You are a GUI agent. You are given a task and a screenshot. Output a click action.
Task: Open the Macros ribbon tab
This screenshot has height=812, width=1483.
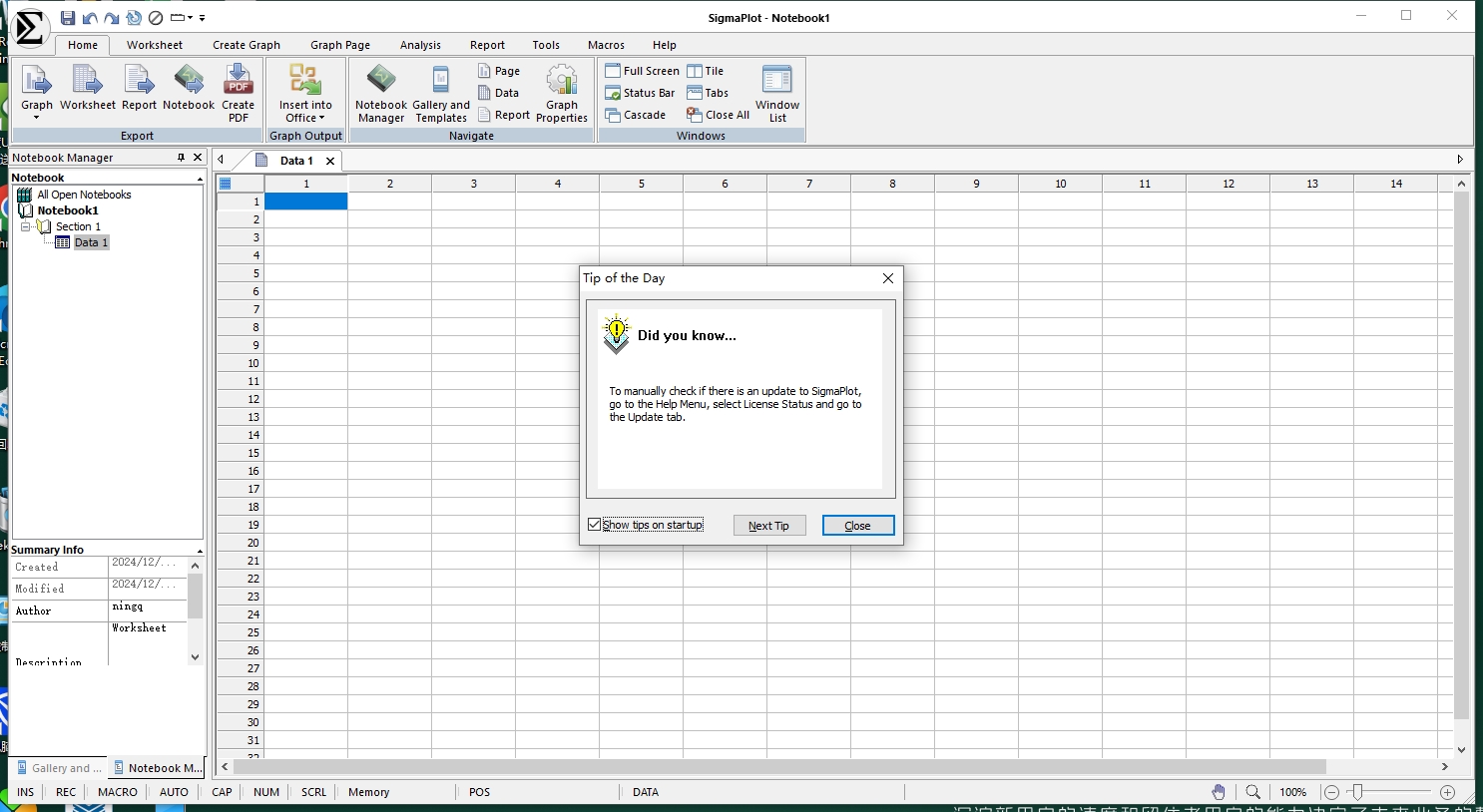[606, 45]
